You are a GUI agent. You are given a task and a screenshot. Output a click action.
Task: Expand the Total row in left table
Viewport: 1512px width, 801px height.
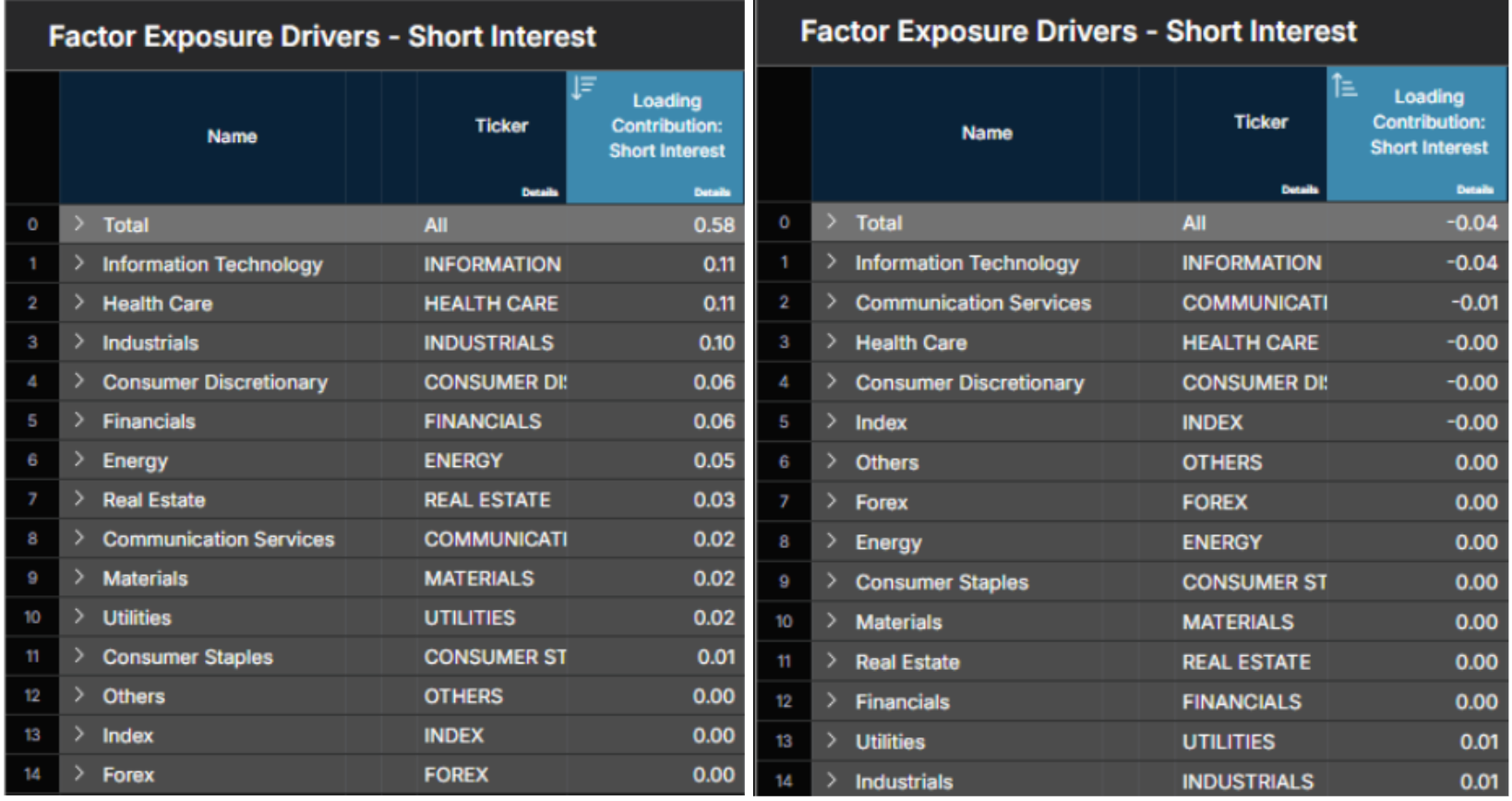pyautogui.click(x=79, y=224)
